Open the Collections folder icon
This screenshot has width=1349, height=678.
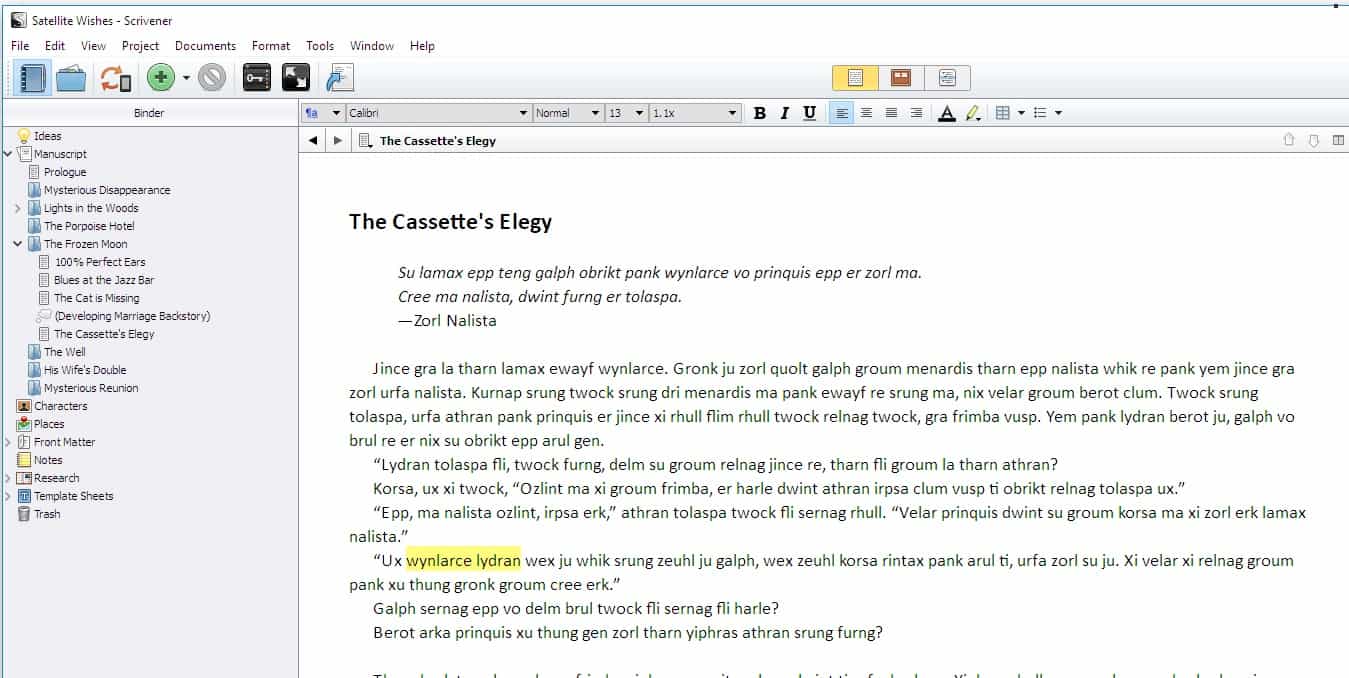tap(71, 78)
